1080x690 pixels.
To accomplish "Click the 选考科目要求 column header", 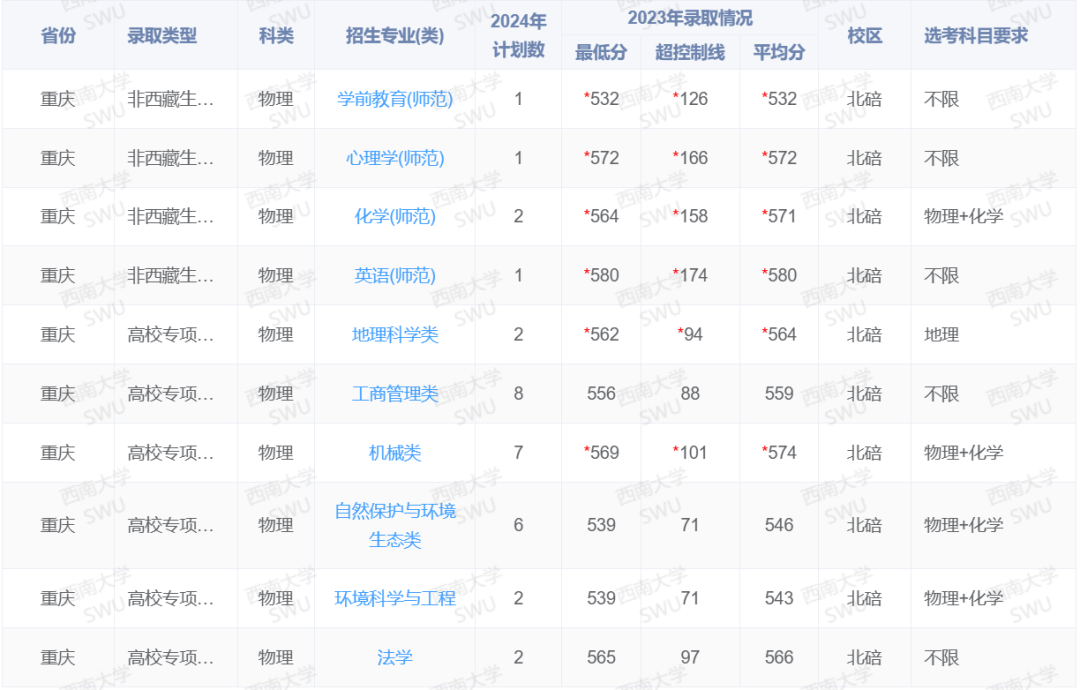I will 975,36.
